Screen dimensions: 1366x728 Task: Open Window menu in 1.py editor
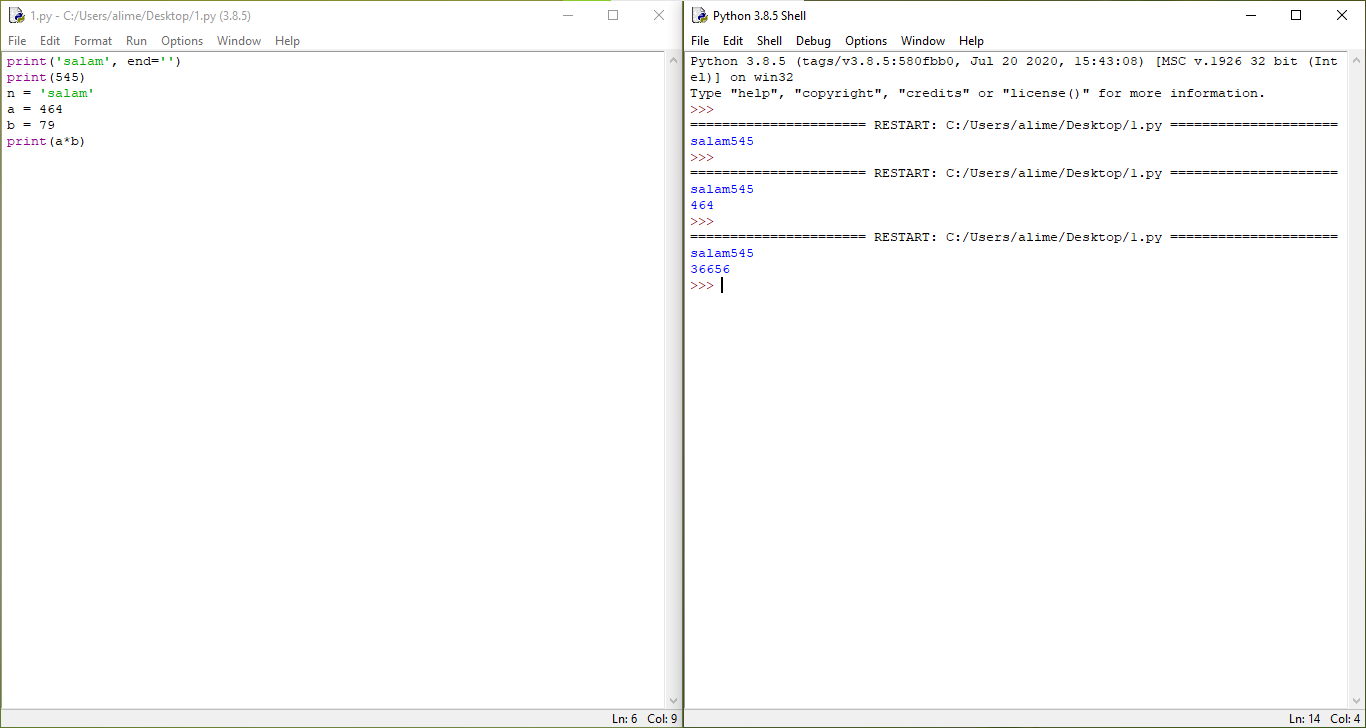point(239,41)
